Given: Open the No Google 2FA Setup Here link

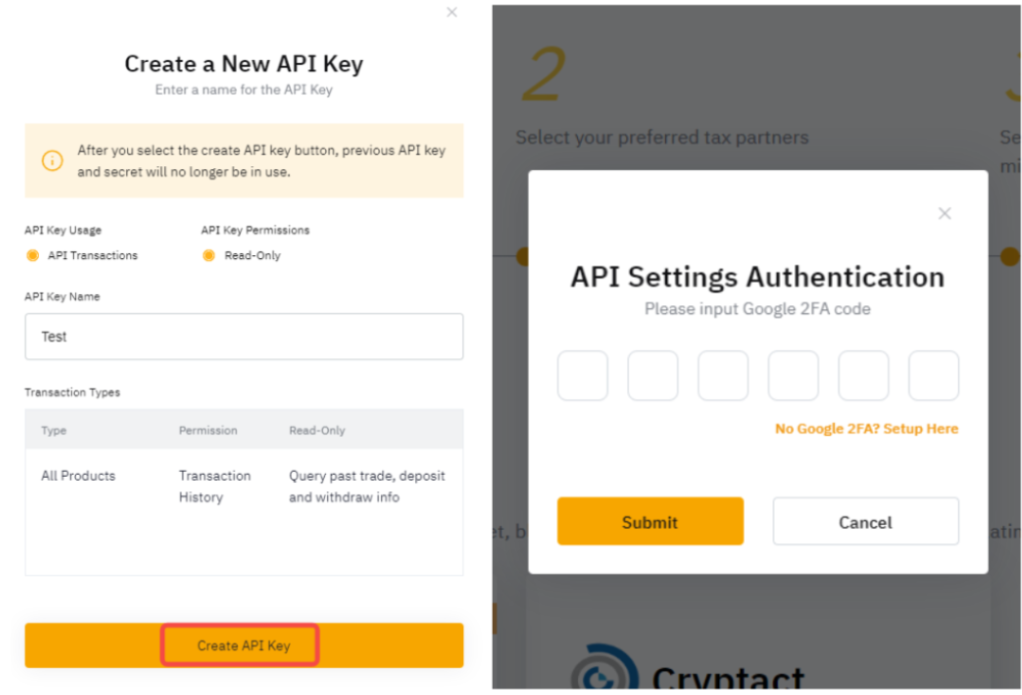Looking at the screenshot, I should tap(866, 429).
